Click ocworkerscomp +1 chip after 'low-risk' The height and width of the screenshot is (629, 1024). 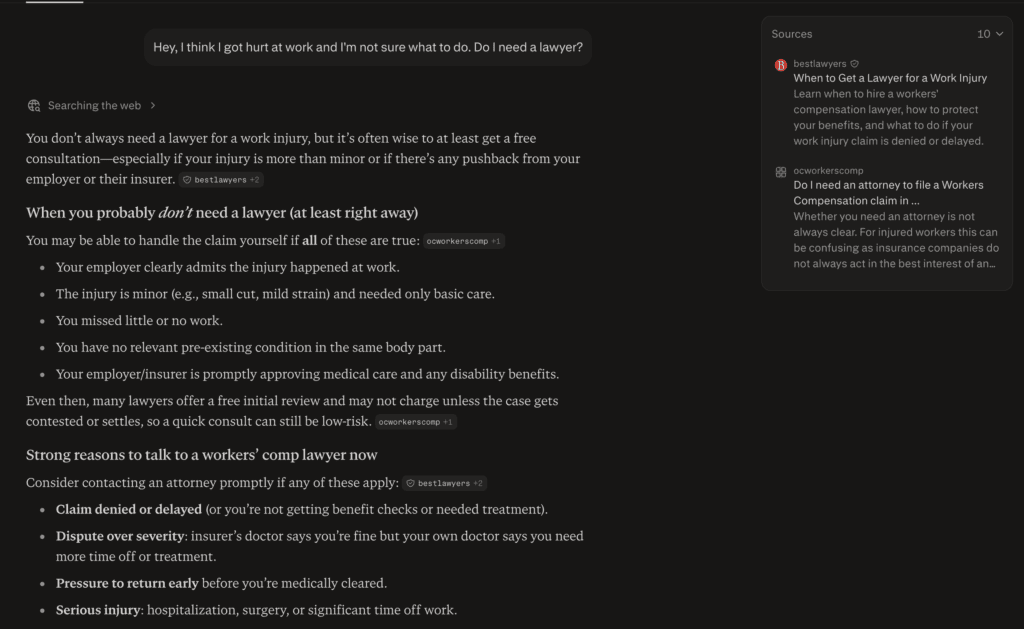click(416, 422)
